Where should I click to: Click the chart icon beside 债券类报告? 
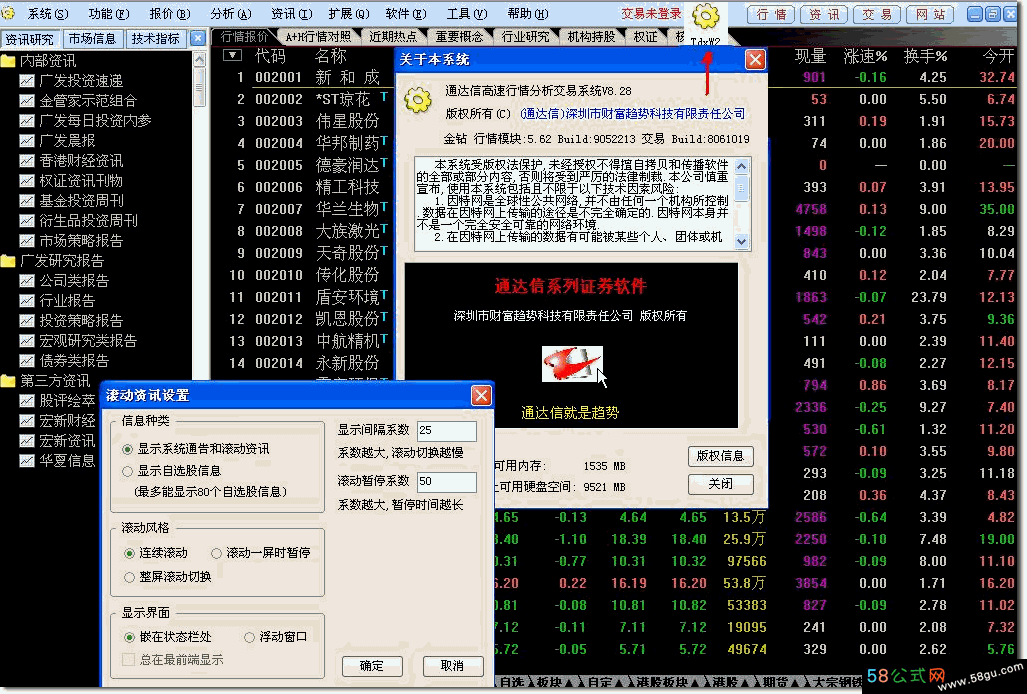[x=27, y=361]
